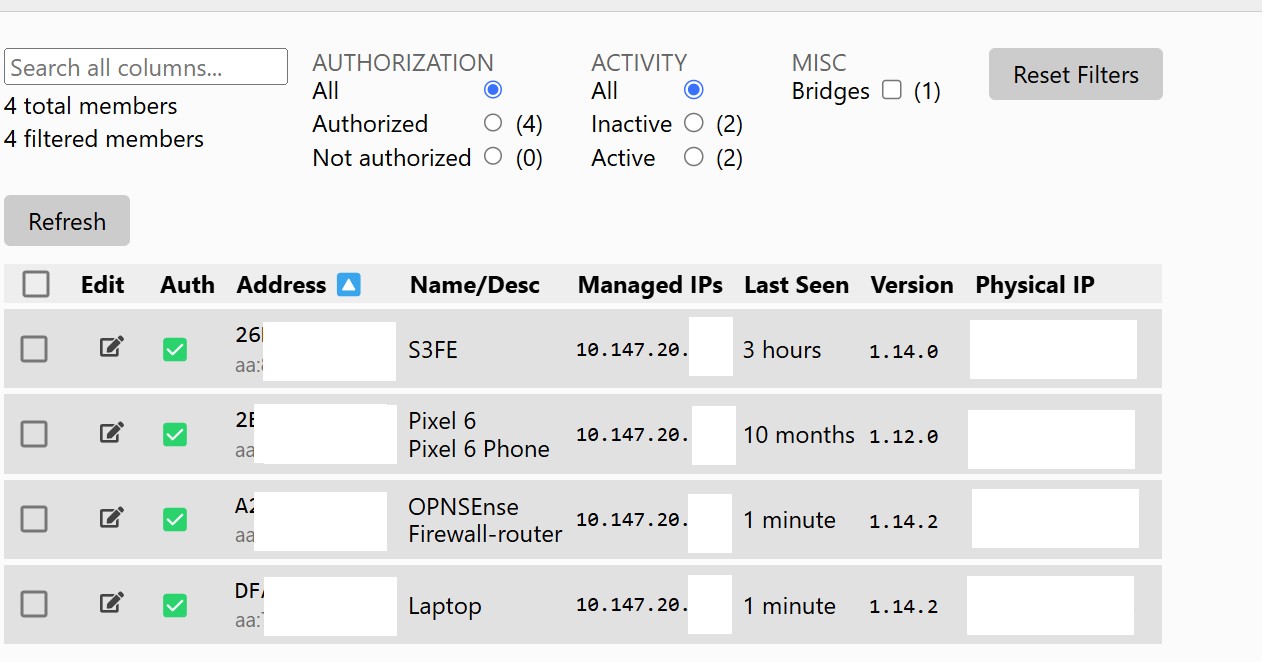This screenshot has height=662, width=1262.
Task: Edit the OPNSEnse member entry
Action: tap(112, 517)
